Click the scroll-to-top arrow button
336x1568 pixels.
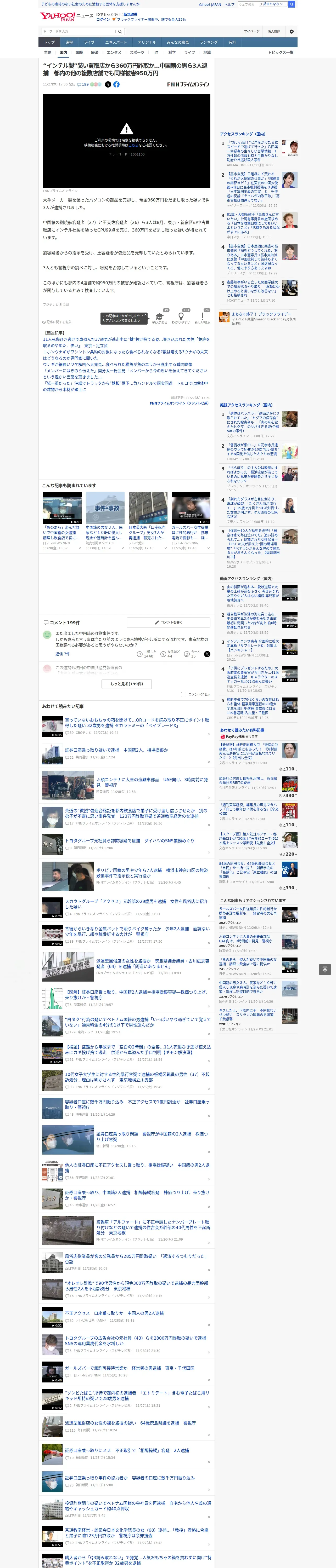(x=325, y=969)
